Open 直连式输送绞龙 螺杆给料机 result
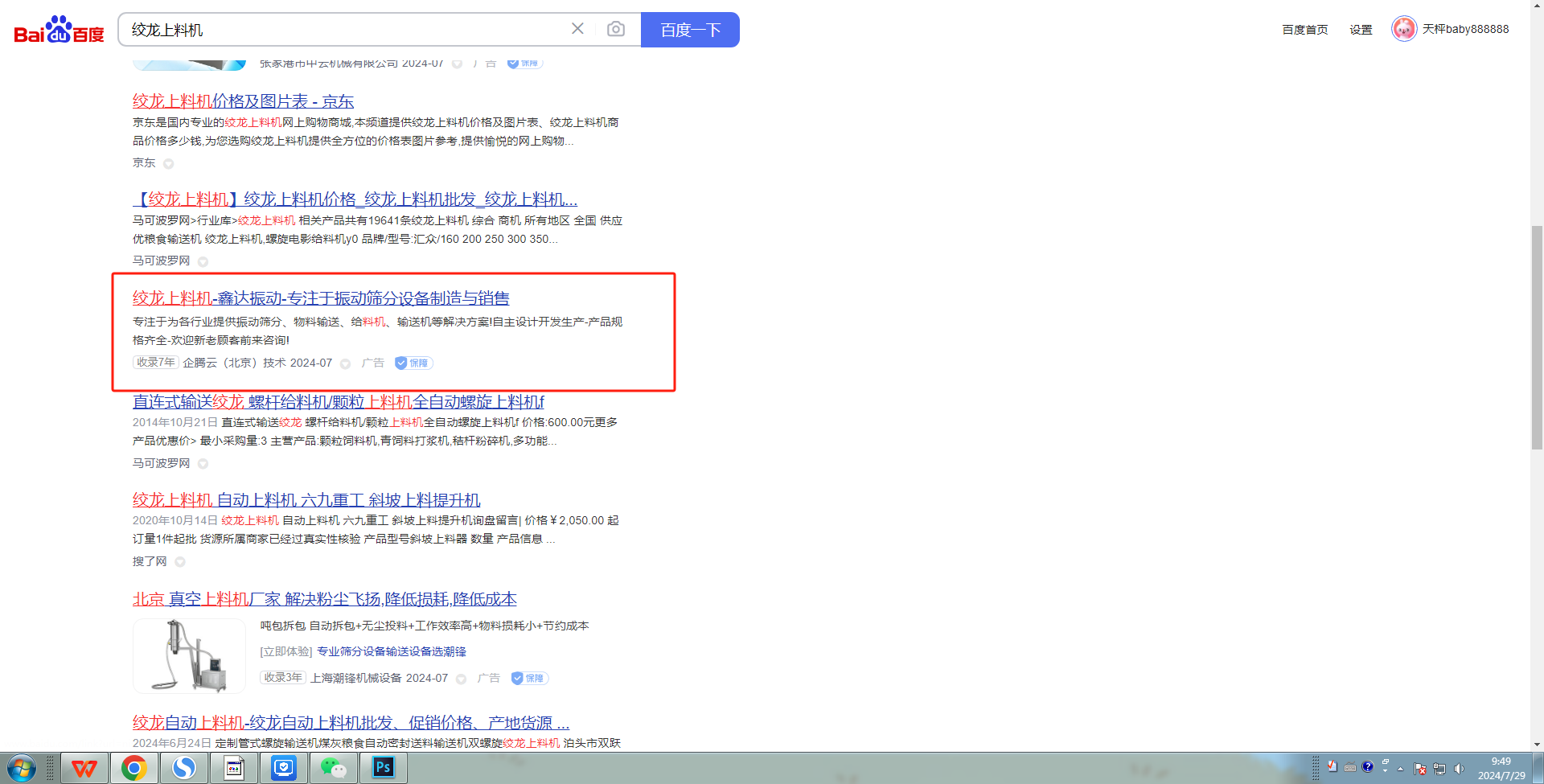Screen dimensions: 1544x784 (x=339, y=401)
